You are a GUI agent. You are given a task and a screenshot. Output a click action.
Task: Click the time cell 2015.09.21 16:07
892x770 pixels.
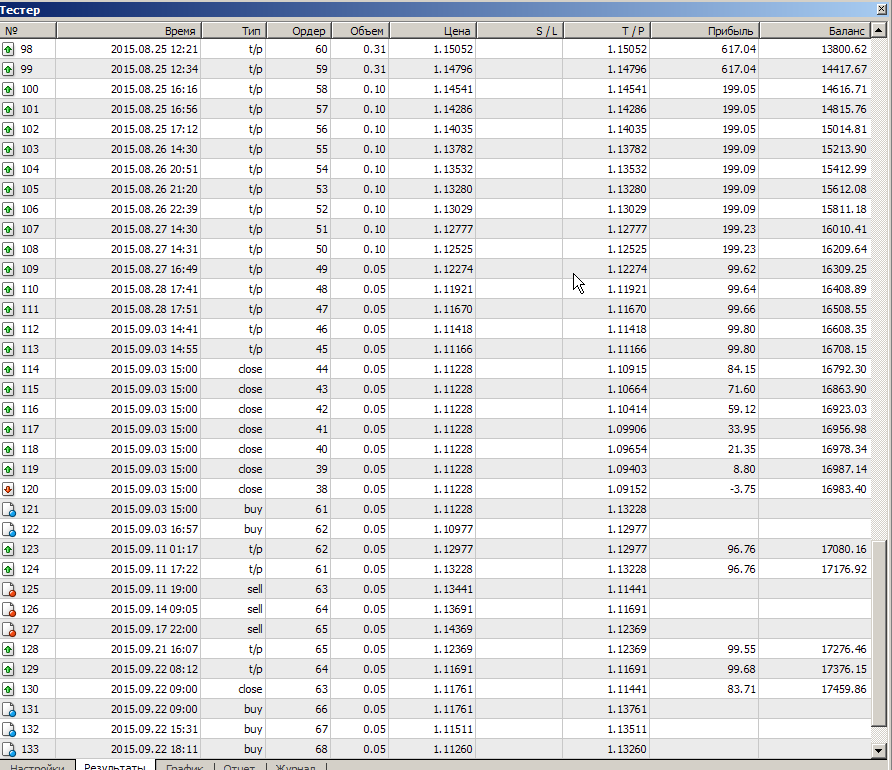(154, 649)
